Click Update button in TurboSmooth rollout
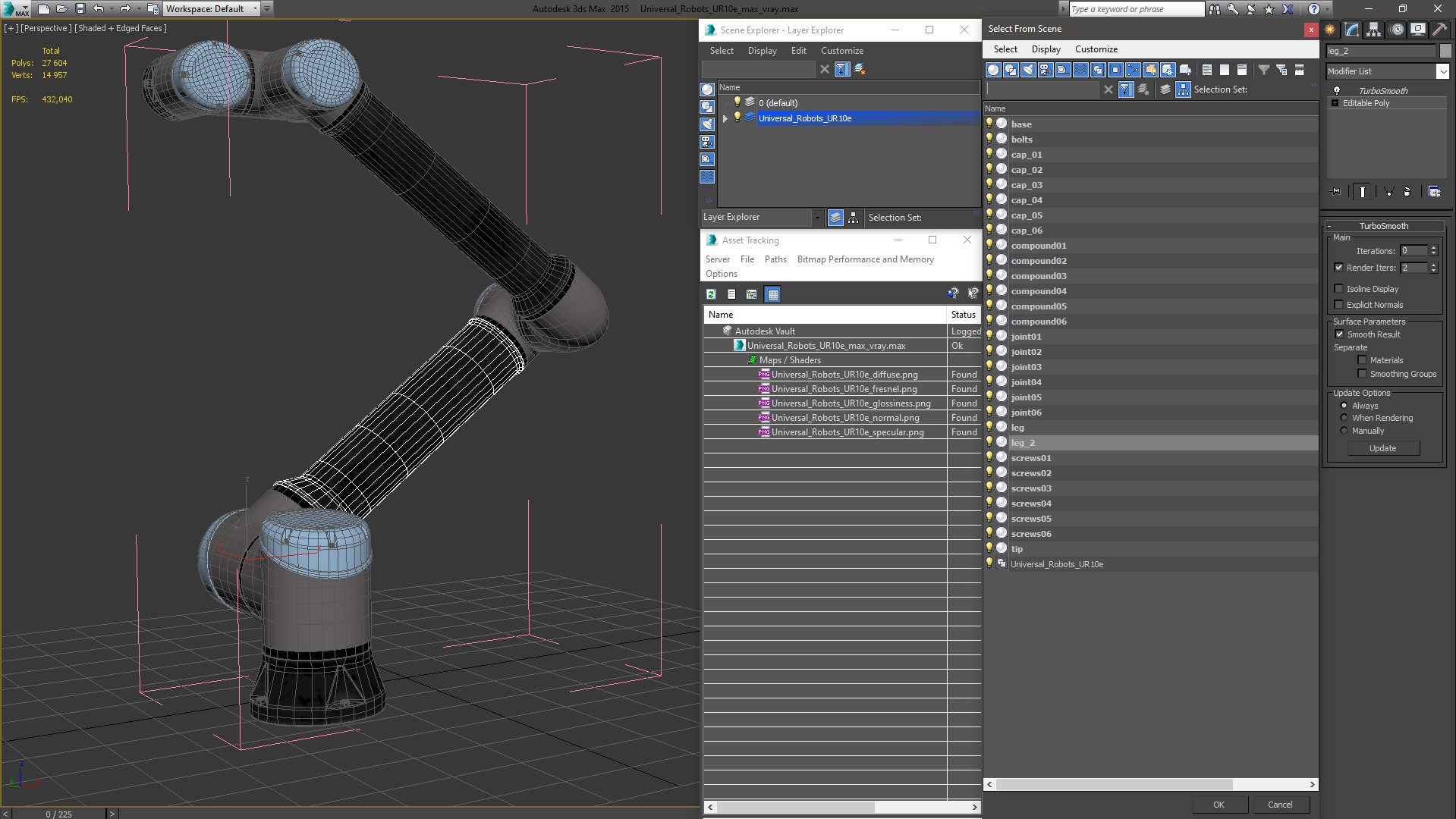 pyautogui.click(x=1382, y=448)
